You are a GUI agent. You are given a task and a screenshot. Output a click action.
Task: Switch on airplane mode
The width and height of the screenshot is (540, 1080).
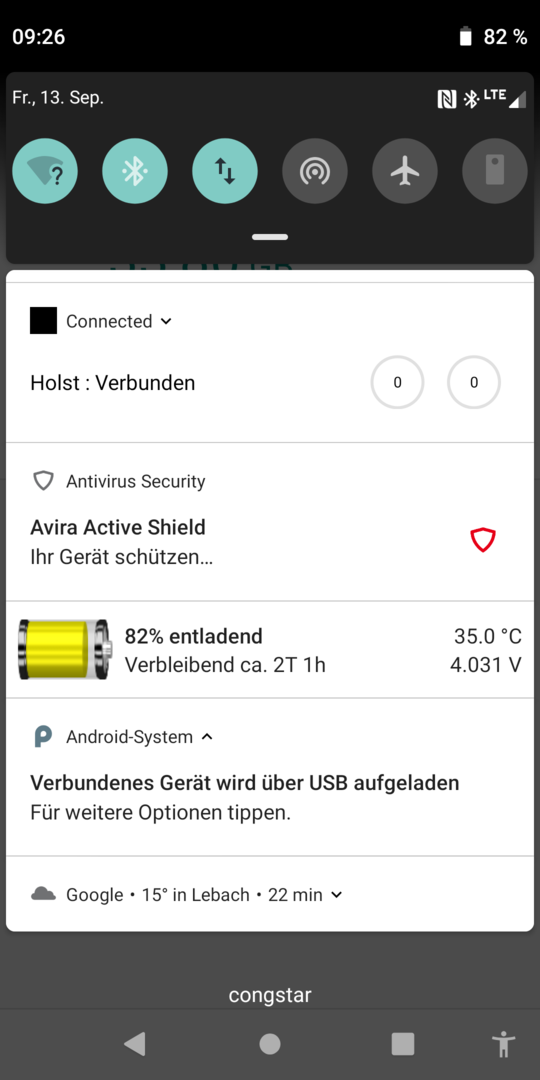[405, 171]
